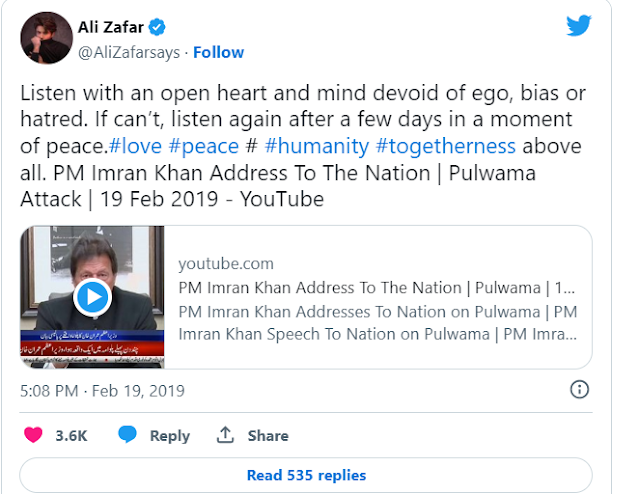Click the blue reply speech bubble icon
Image resolution: width=639 pixels, height=494 pixels.
pyautogui.click(x=127, y=434)
